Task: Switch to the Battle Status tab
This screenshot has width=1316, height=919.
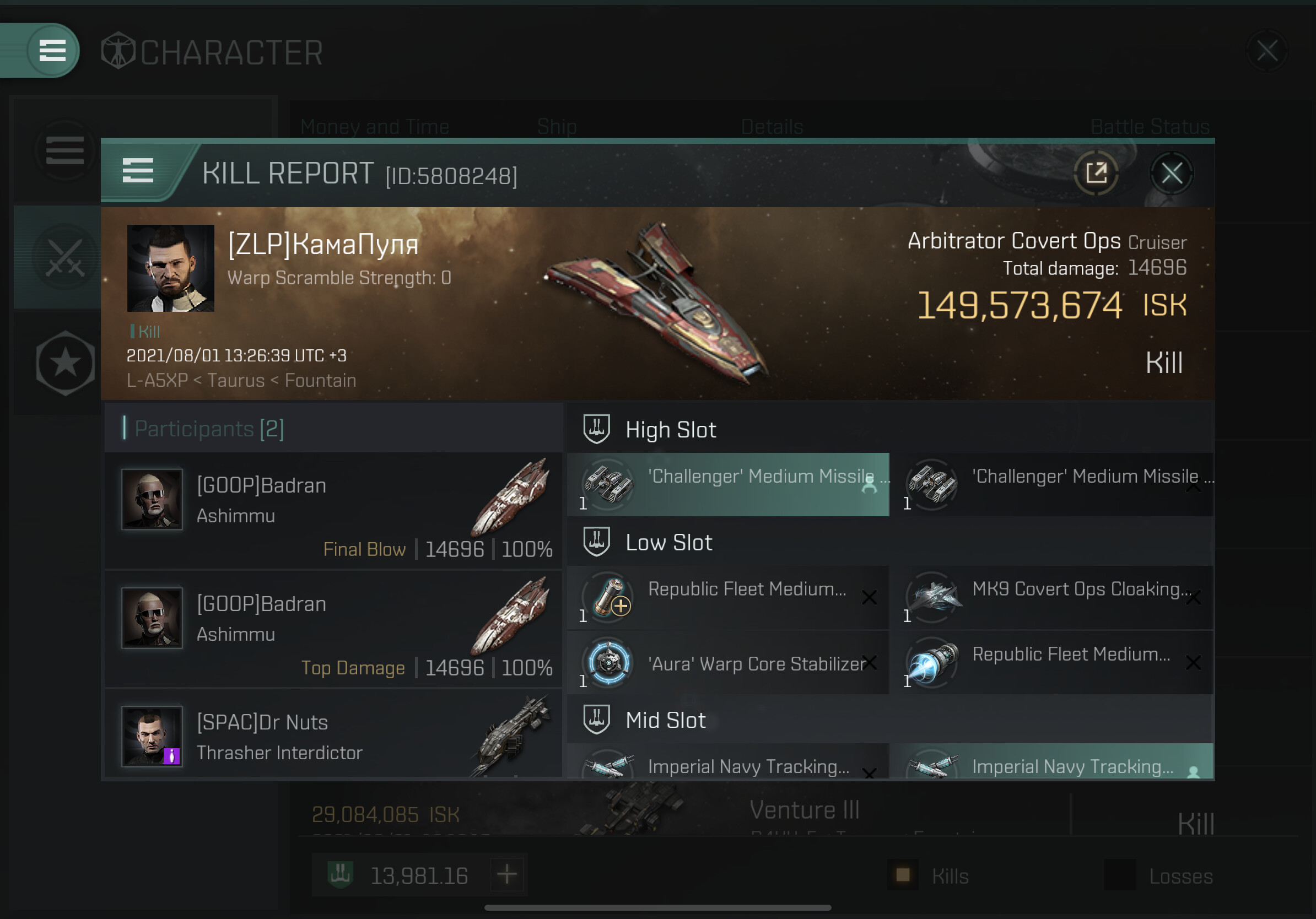Action: pyautogui.click(x=1150, y=127)
